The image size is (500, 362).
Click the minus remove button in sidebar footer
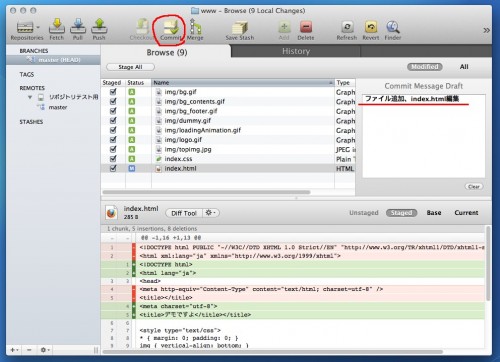tap(29, 350)
